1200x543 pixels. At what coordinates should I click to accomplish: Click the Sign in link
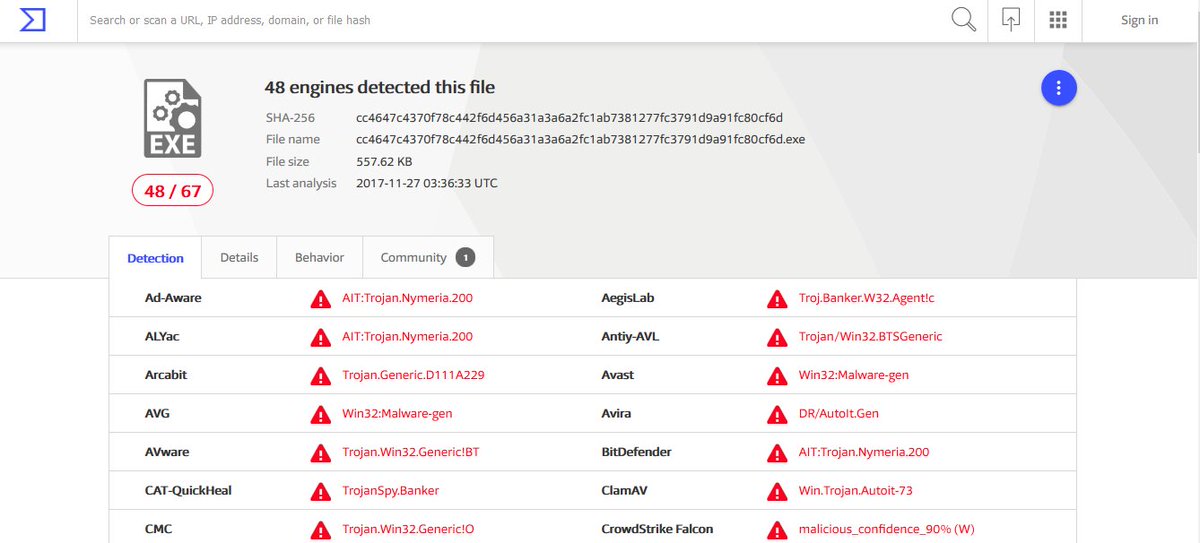tap(1139, 20)
